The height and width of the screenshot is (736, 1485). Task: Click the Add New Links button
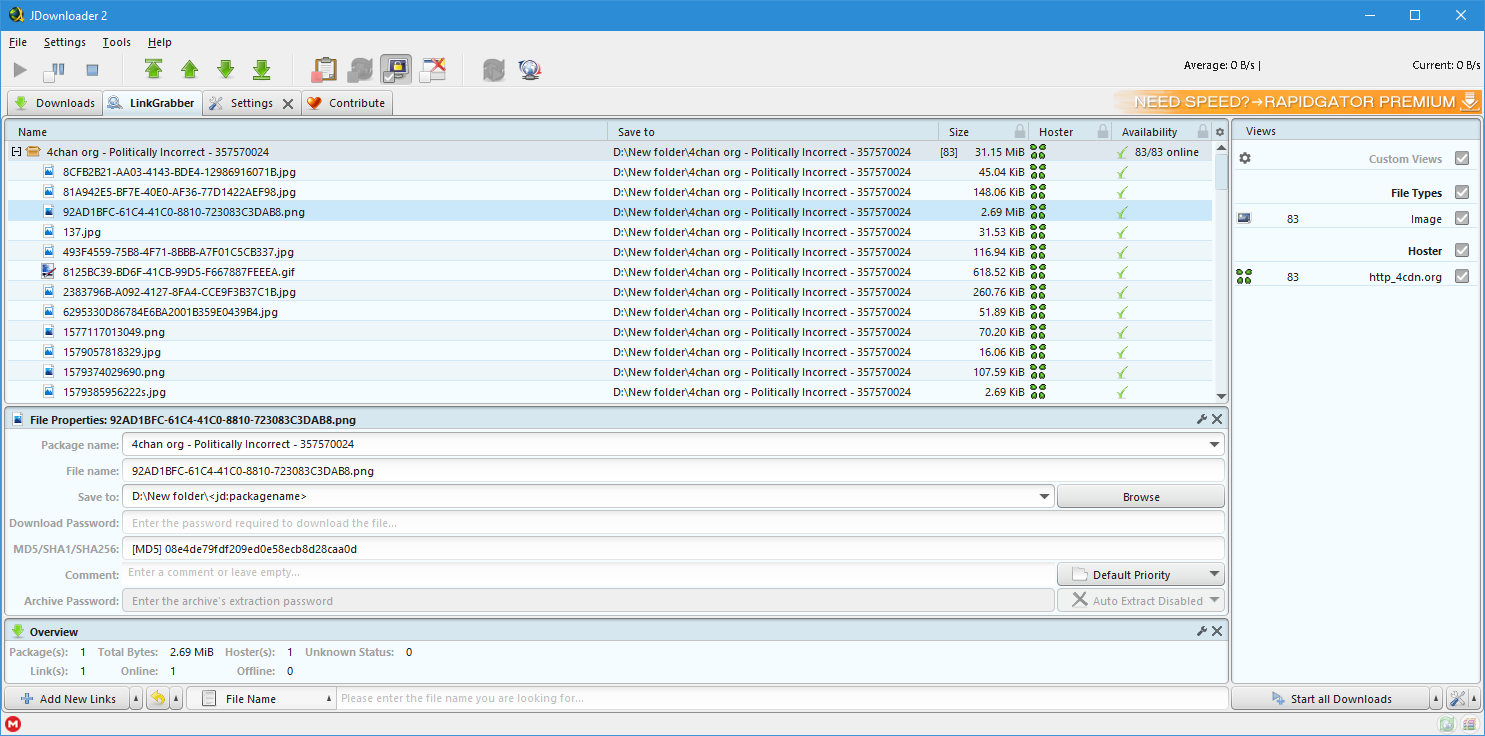click(x=67, y=699)
